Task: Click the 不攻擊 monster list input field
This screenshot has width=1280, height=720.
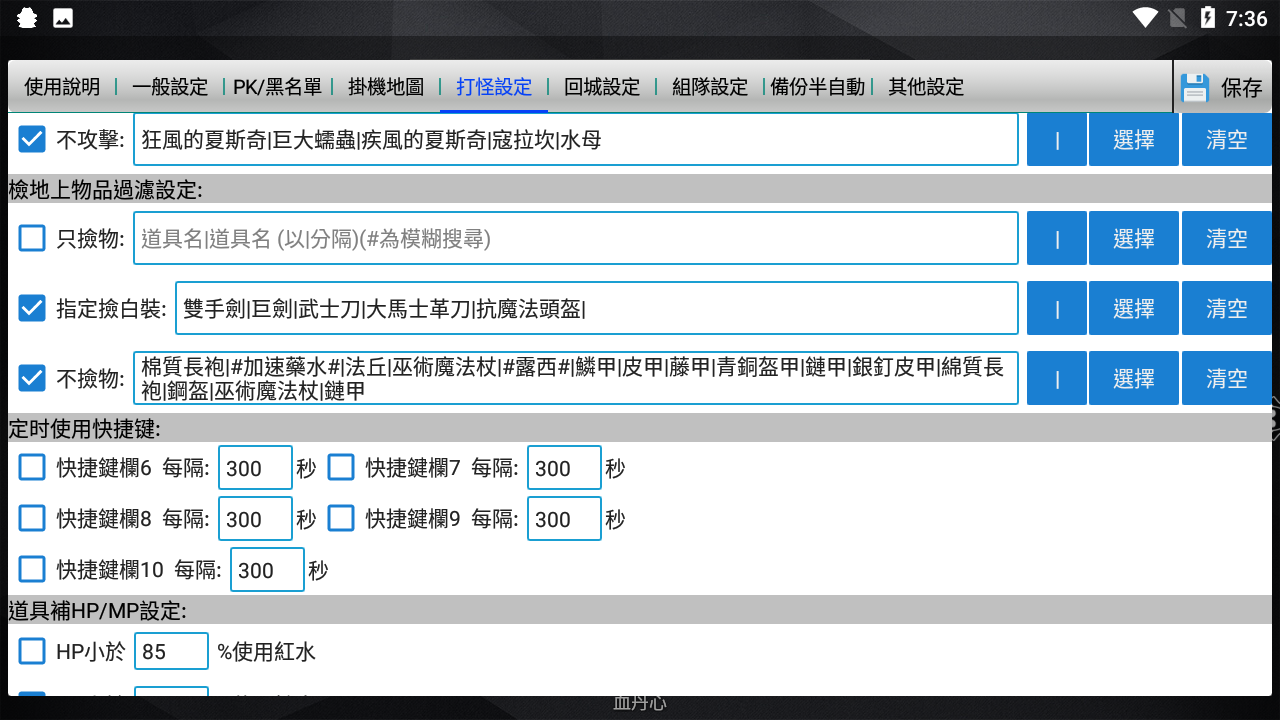Action: coord(576,139)
